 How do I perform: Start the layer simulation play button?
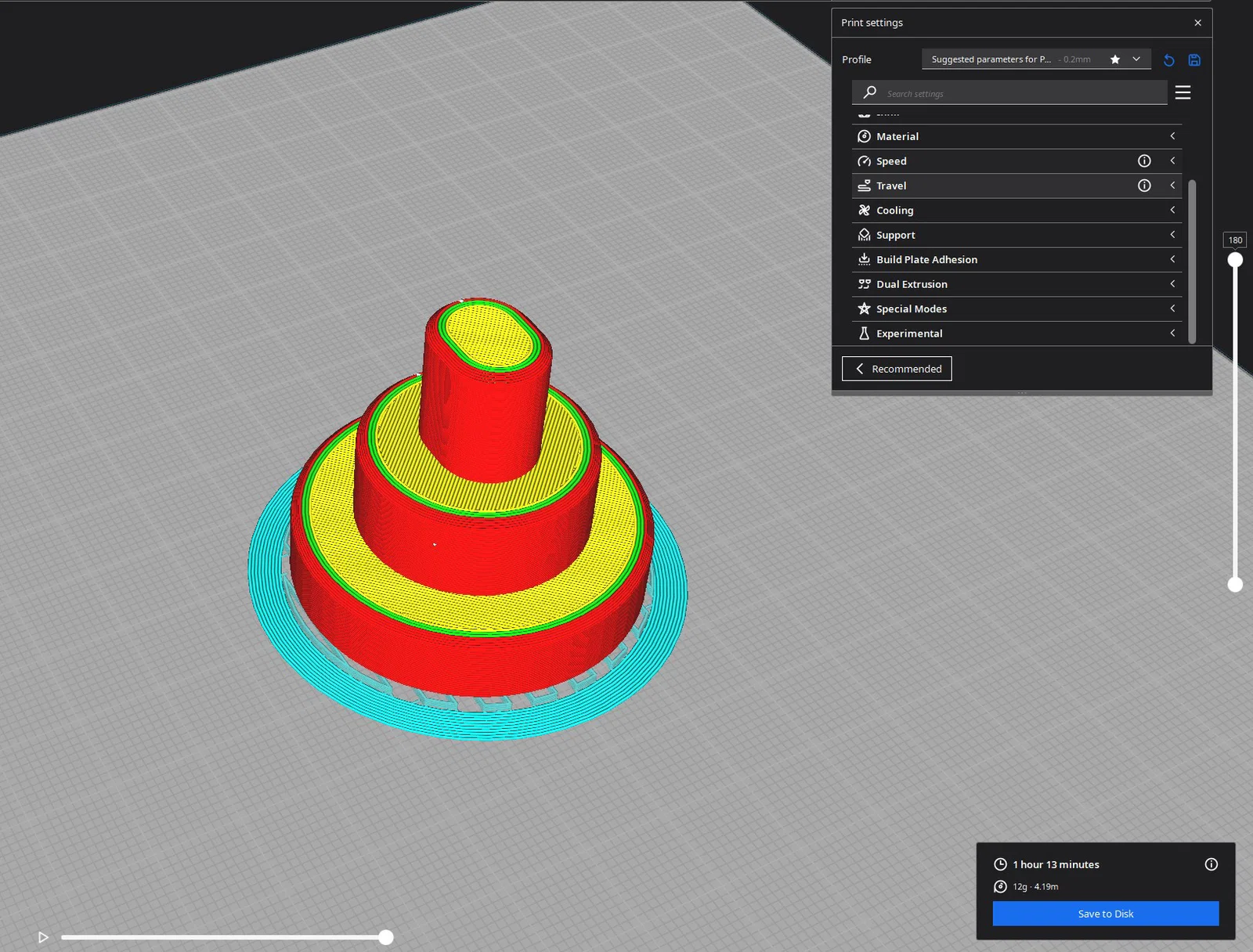(x=43, y=937)
